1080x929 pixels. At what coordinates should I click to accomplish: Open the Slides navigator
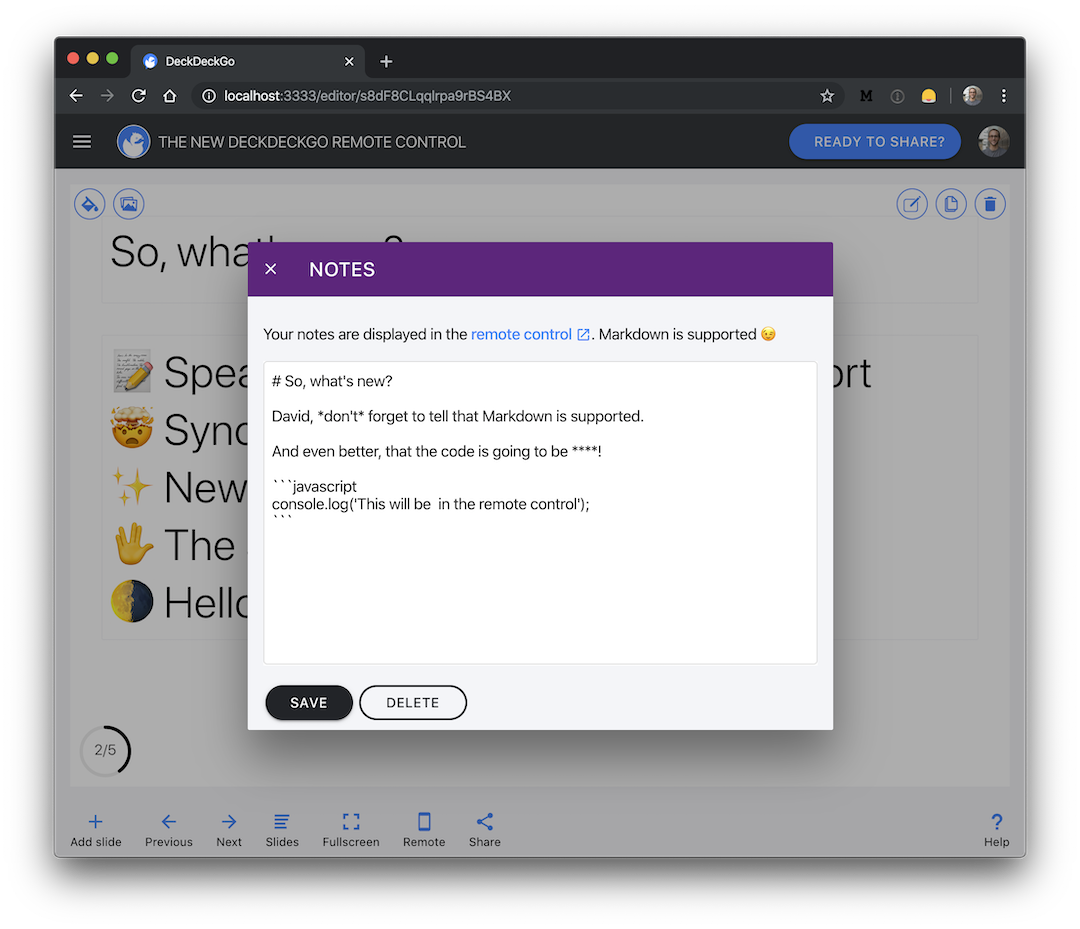pyautogui.click(x=281, y=828)
